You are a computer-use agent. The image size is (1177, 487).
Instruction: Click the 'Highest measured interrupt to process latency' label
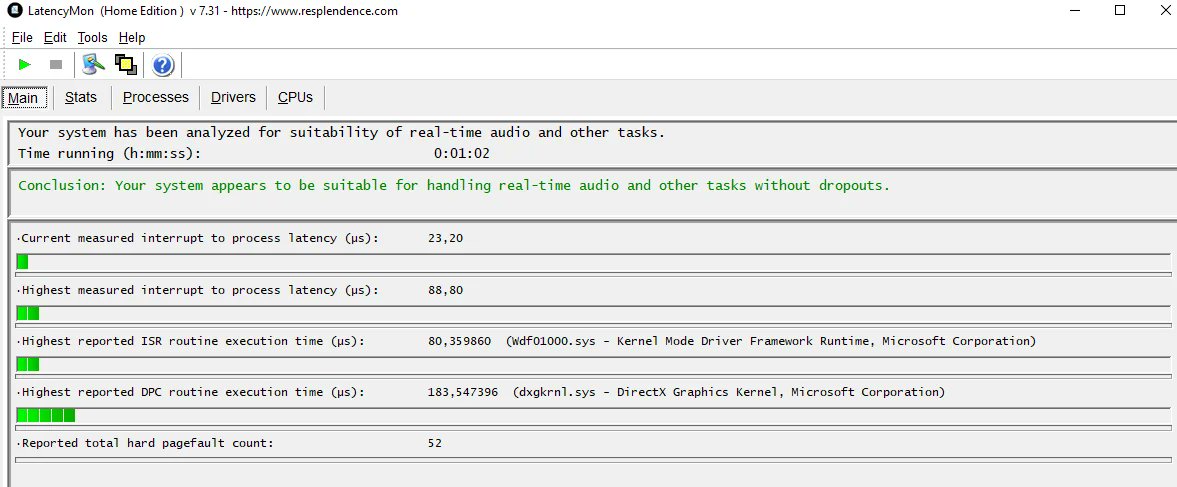pos(200,290)
